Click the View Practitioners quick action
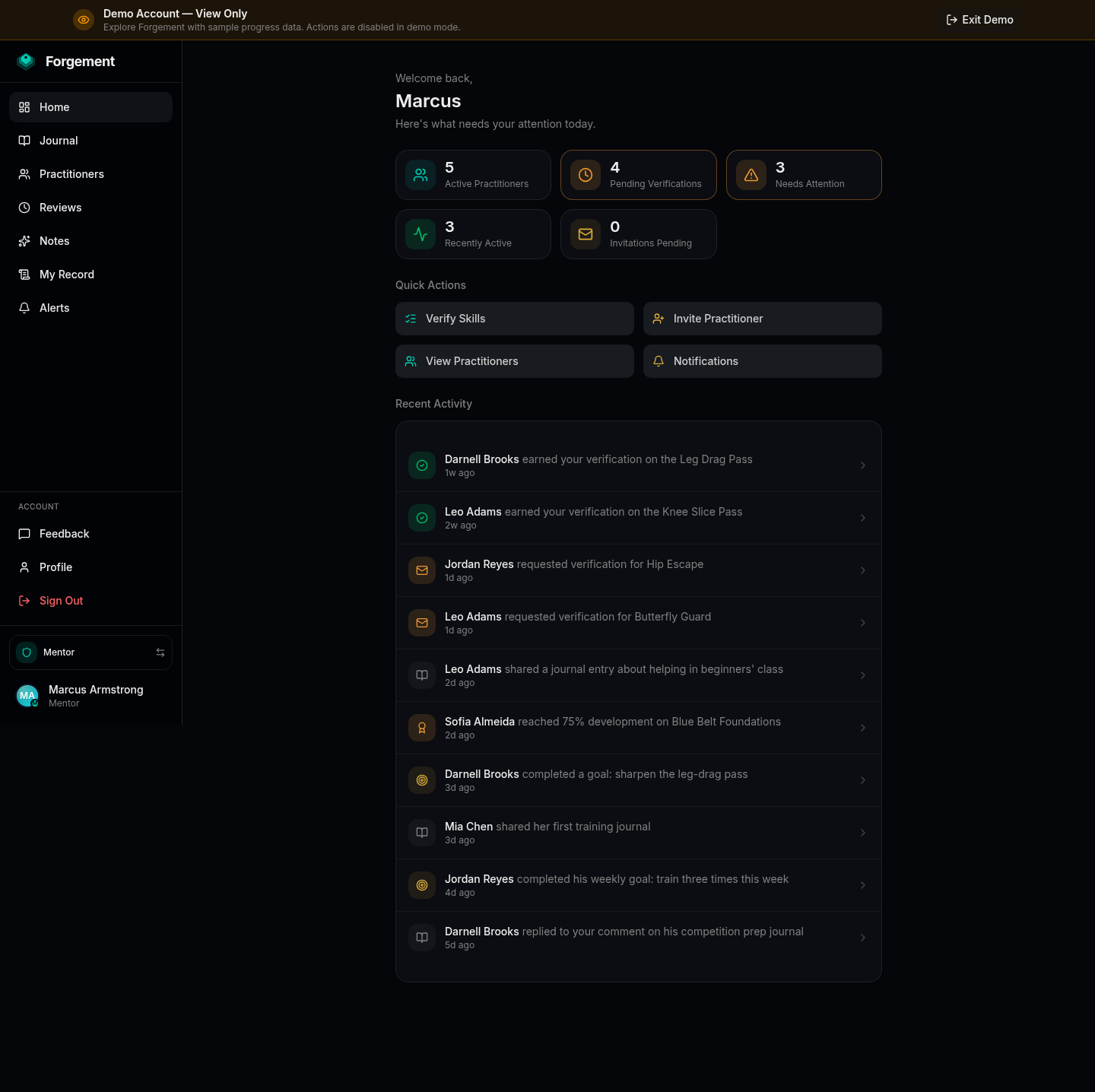 point(515,361)
